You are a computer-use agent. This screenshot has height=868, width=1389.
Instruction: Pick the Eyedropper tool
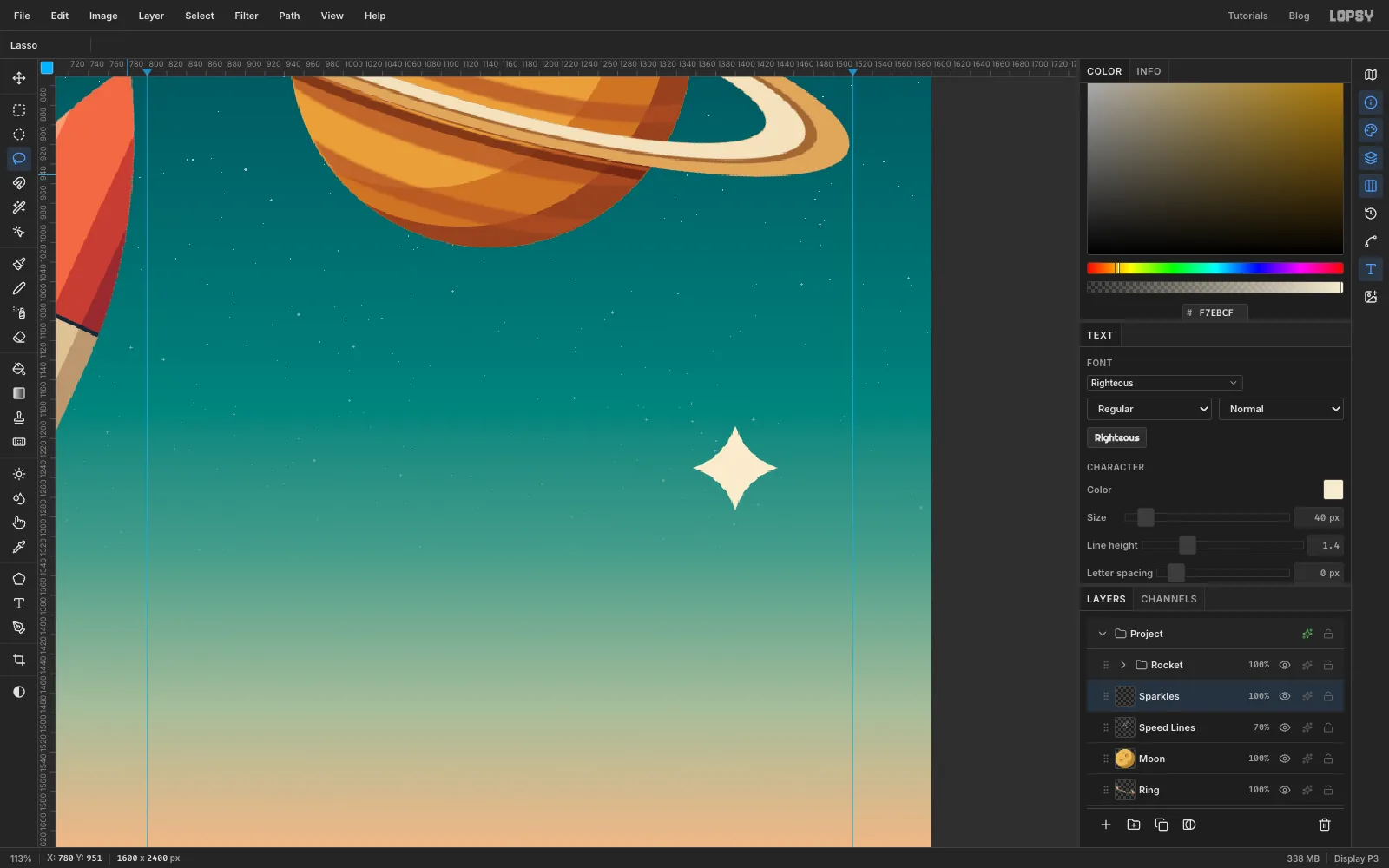click(18, 547)
